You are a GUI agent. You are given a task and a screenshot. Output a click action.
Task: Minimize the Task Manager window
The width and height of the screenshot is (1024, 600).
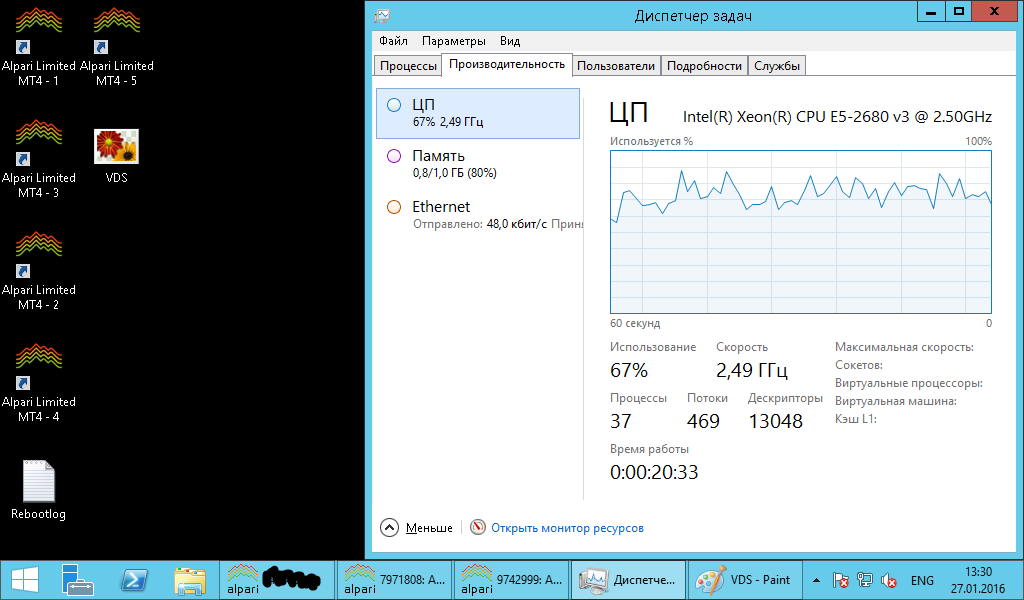point(931,11)
